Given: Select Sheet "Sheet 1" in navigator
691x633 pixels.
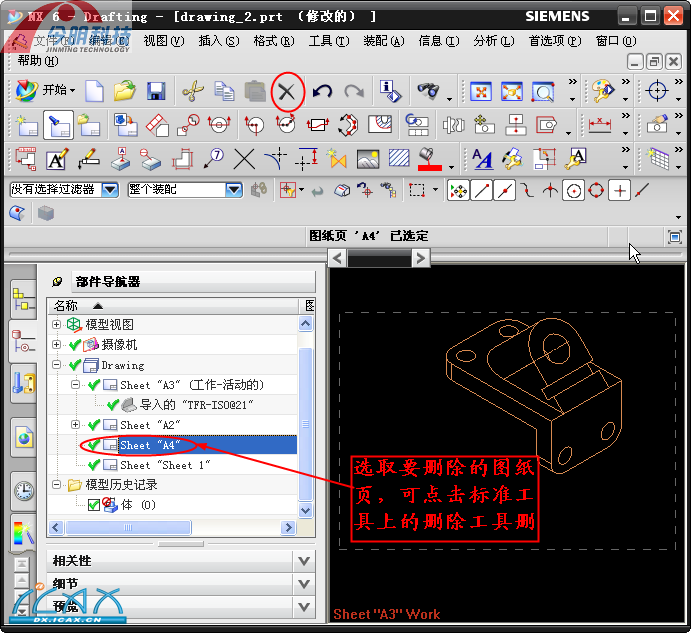Looking at the screenshot, I should 165,465.
